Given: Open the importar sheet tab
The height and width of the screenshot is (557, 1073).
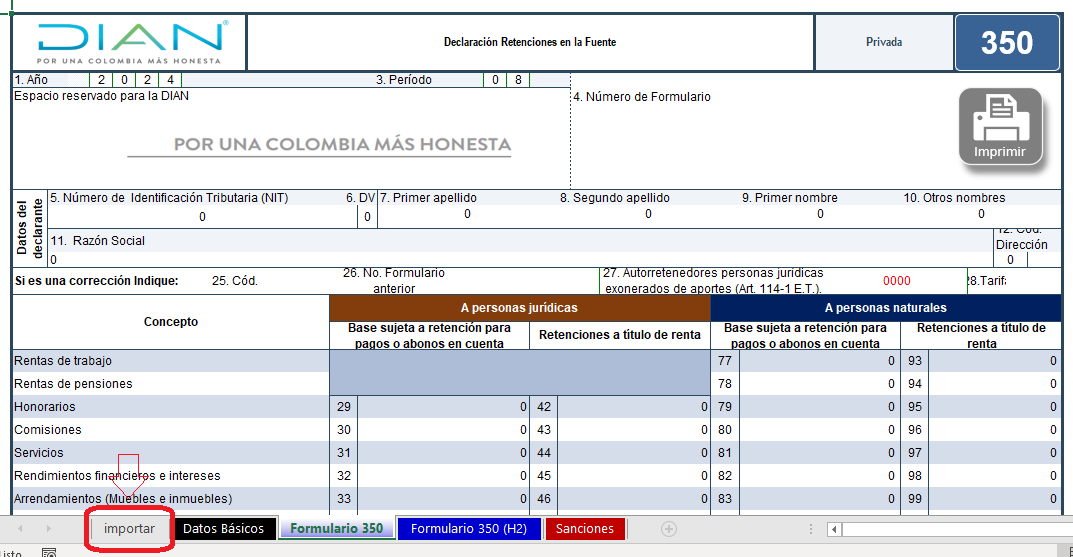Looking at the screenshot, I should tap(130, 528).
